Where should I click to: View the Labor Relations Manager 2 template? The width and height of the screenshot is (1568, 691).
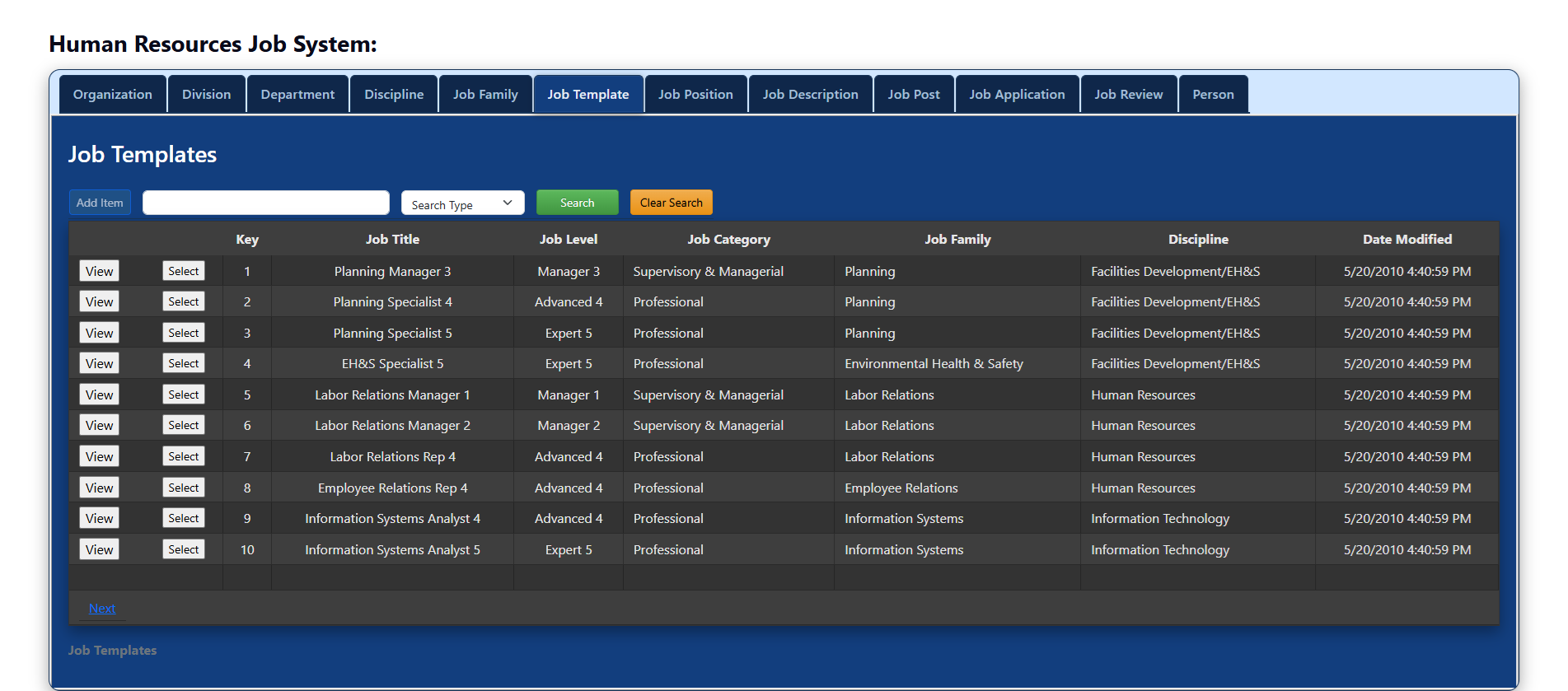pyautogui.click(x=100, y=425)
